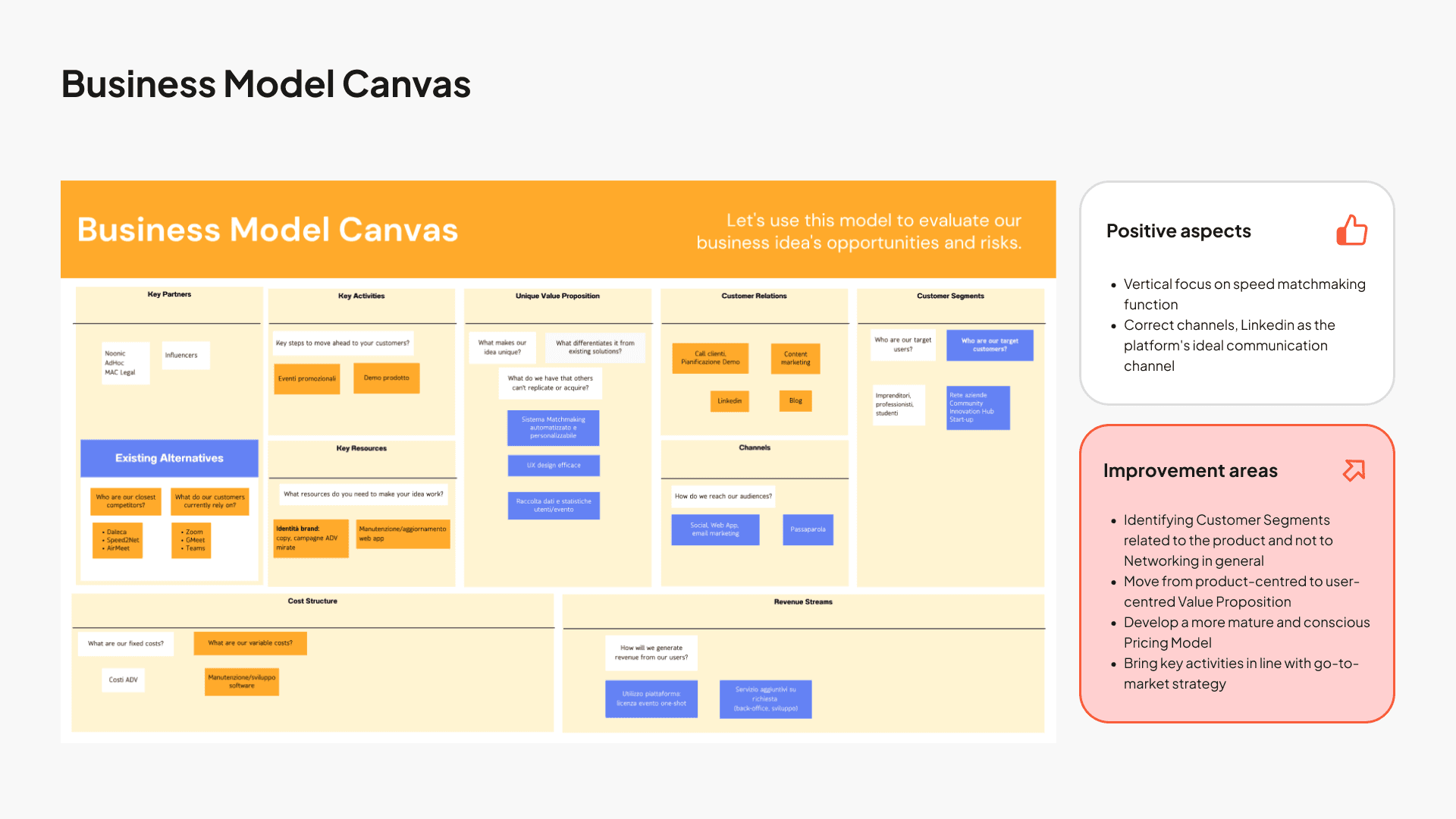Screen dimensions: 1456x819
Task: Click the Sistema Matchmaking automatizzato note
Action: point(554,428)
